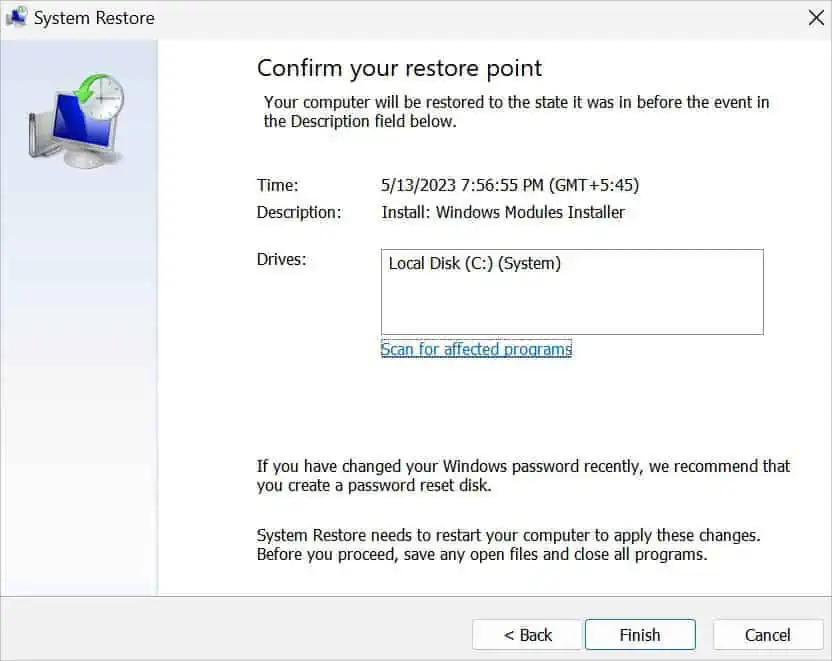Screen dimensions: 832x661
Task: Click the System Restore icon in the title bar
Action: [x=18, y=17]
